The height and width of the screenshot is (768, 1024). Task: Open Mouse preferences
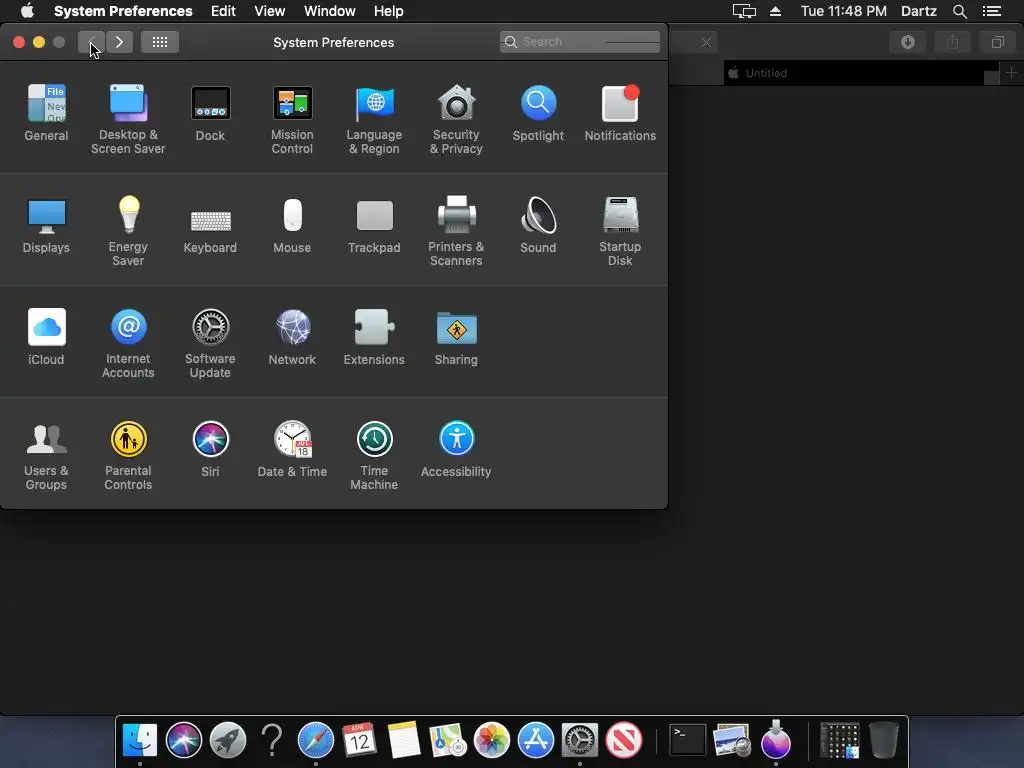coord(292,225)
